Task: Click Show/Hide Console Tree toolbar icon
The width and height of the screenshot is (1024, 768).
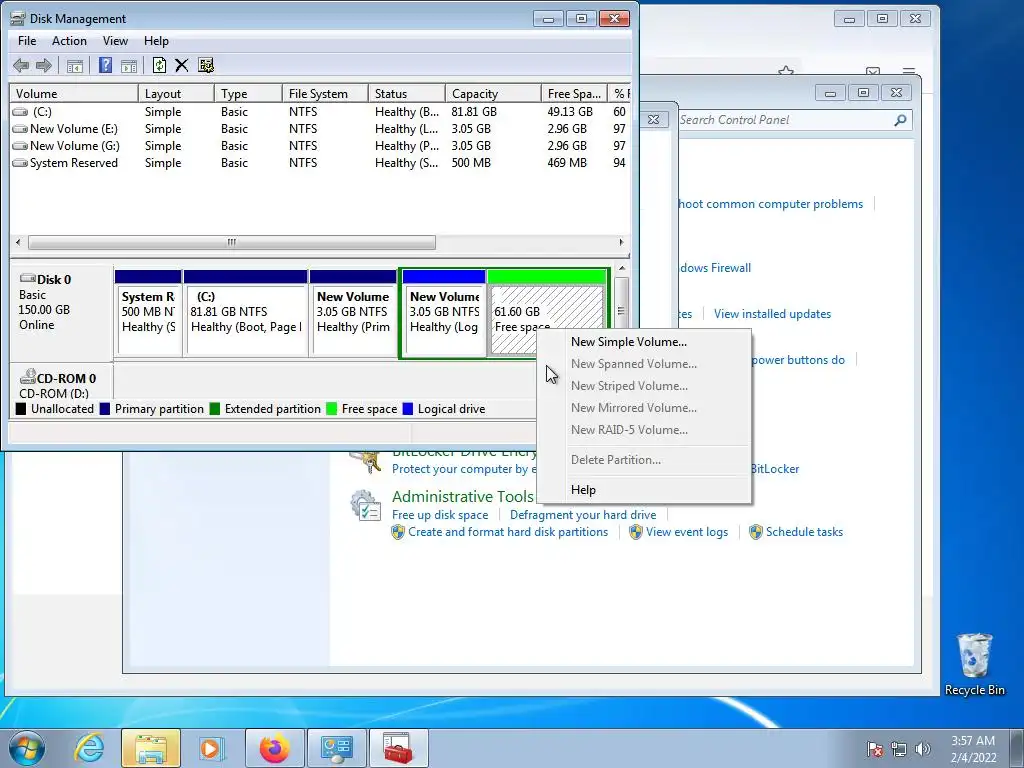Action: coord(74,65)
